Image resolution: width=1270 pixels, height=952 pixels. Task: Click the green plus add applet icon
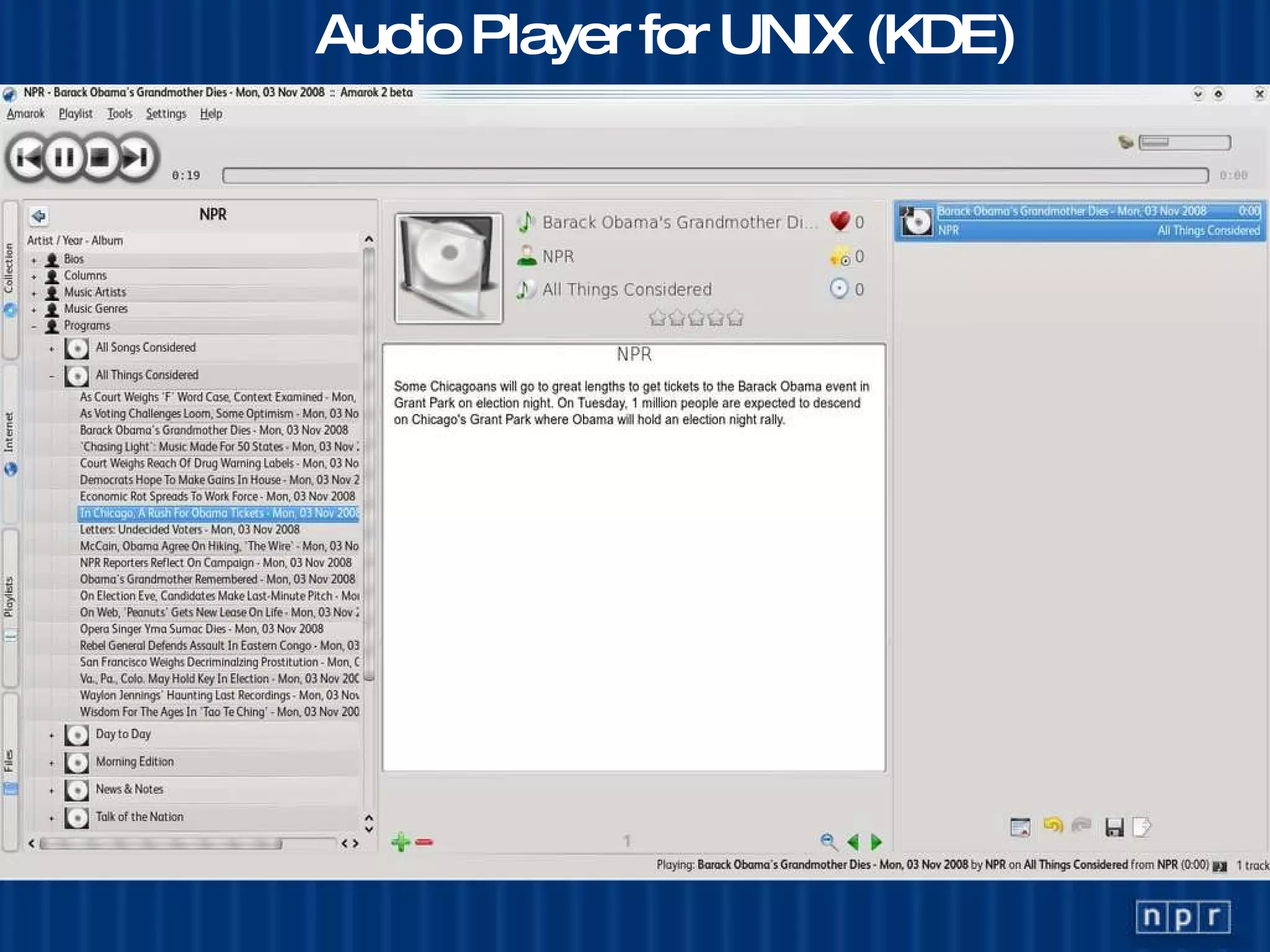[x=401, y=842]
